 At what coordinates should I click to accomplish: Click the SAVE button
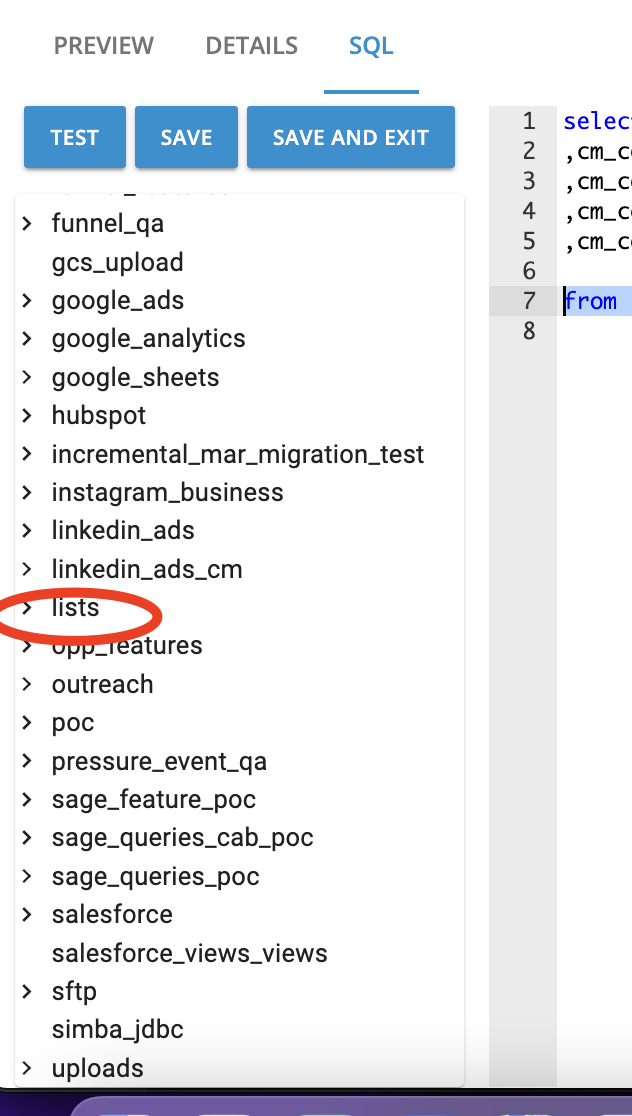186,137
